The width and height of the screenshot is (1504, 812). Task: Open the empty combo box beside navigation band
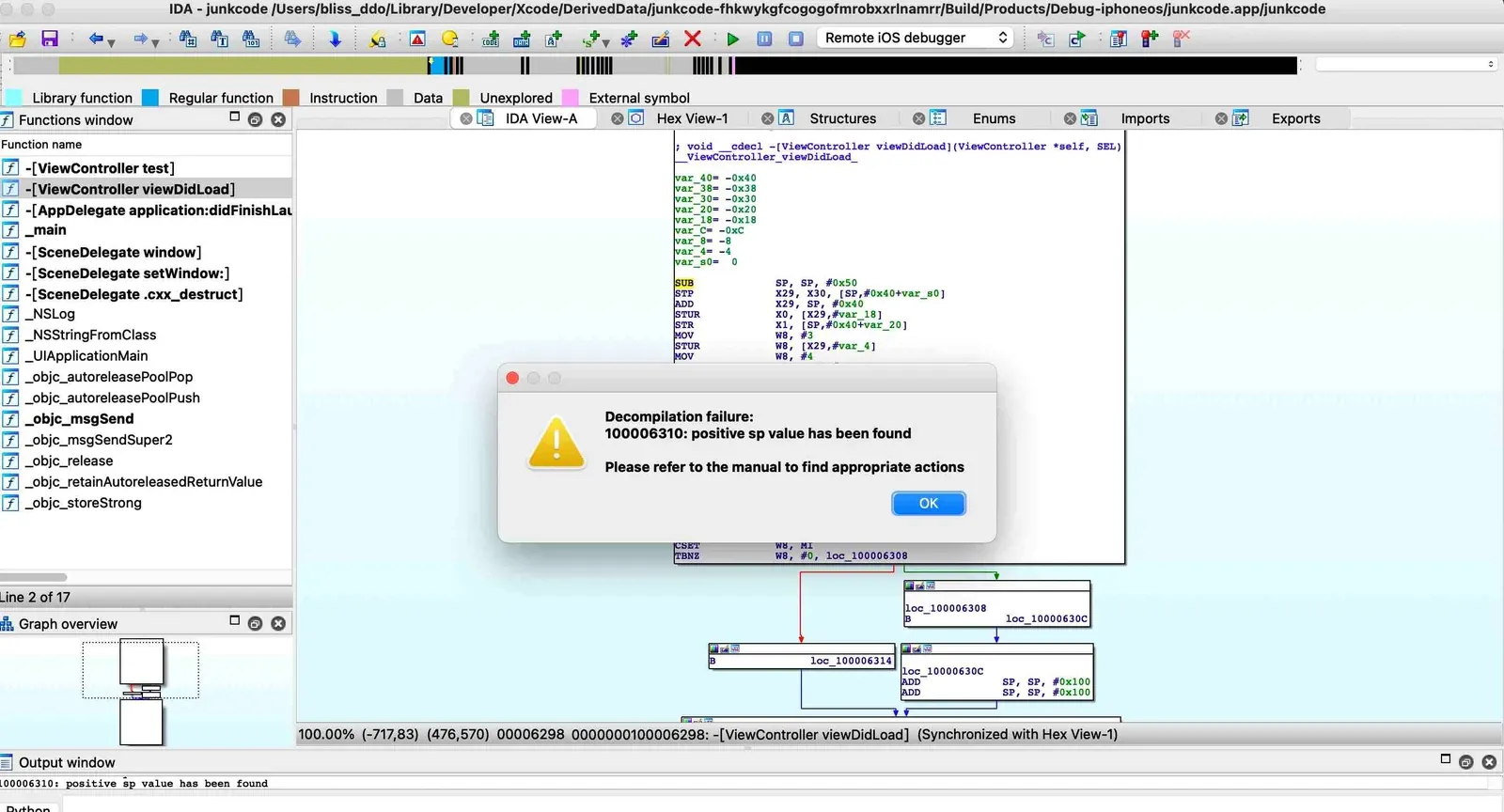click(1405, 64)
